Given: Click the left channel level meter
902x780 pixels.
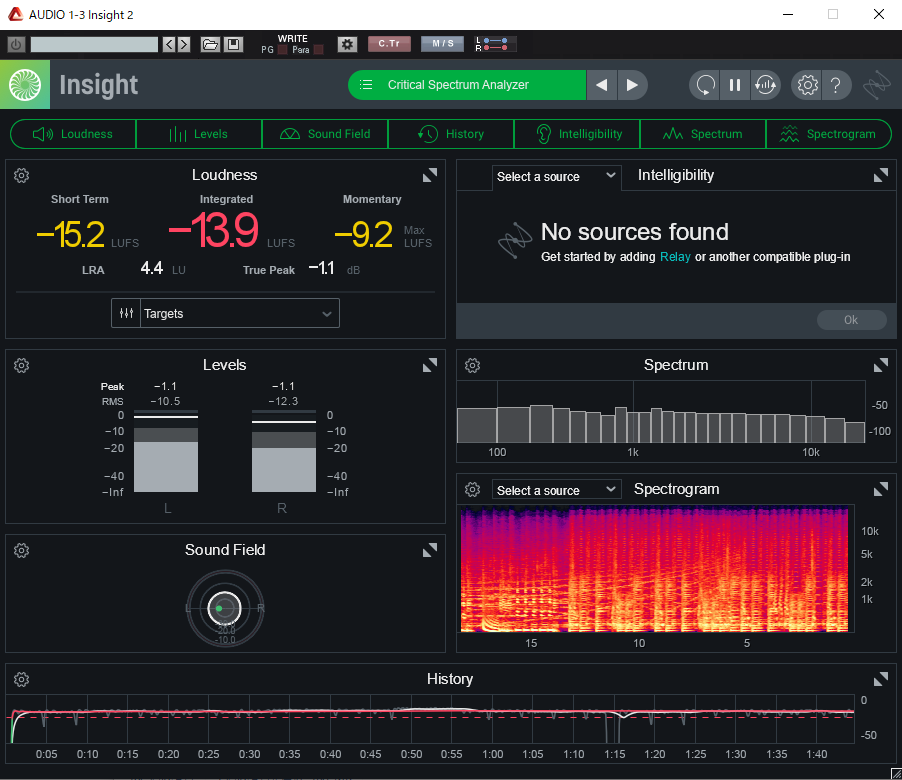Looking at the screenshot, I should (x=166, y=451).
